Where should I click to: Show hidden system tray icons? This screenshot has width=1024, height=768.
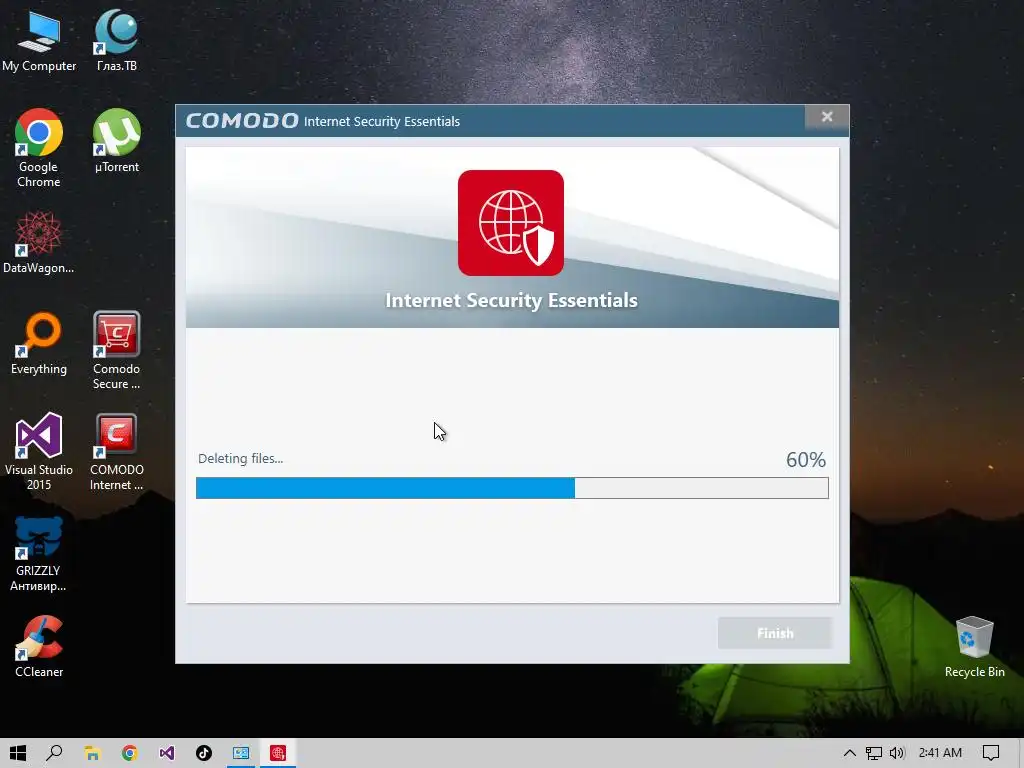850,753
